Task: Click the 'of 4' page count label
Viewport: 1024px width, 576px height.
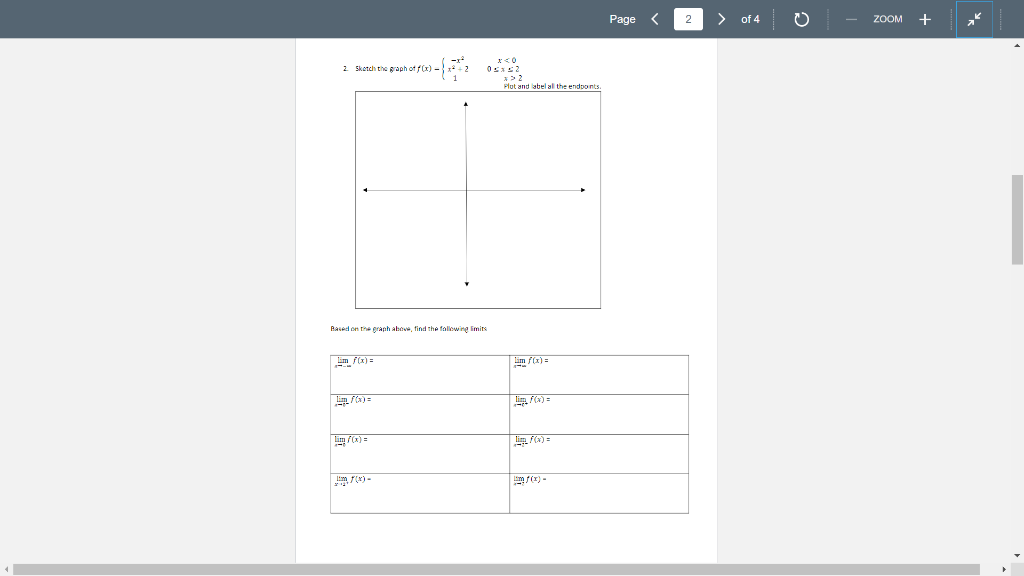Action: pos(749,18)
